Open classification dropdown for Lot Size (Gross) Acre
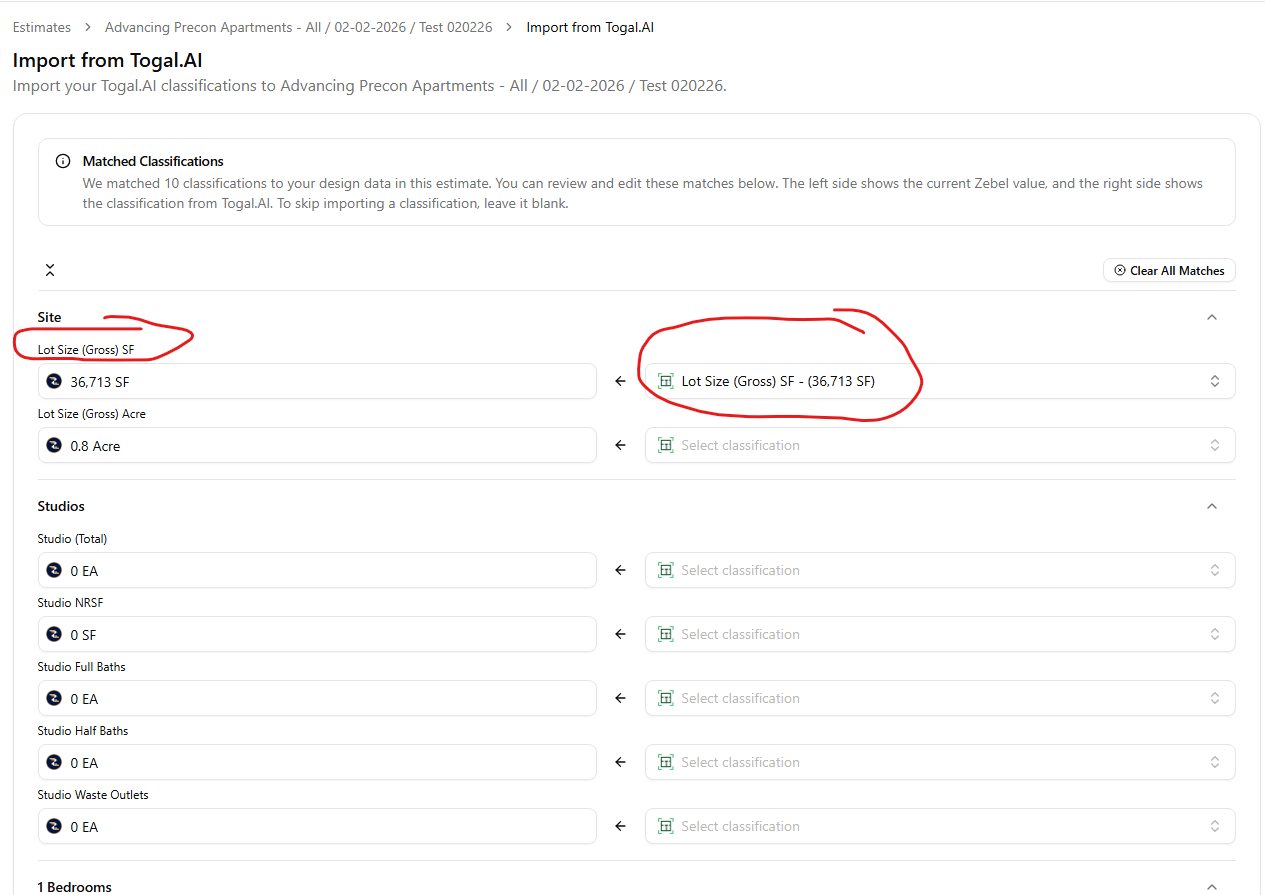The height and width of the screenshot is (895, 1265). (1214, 445)
